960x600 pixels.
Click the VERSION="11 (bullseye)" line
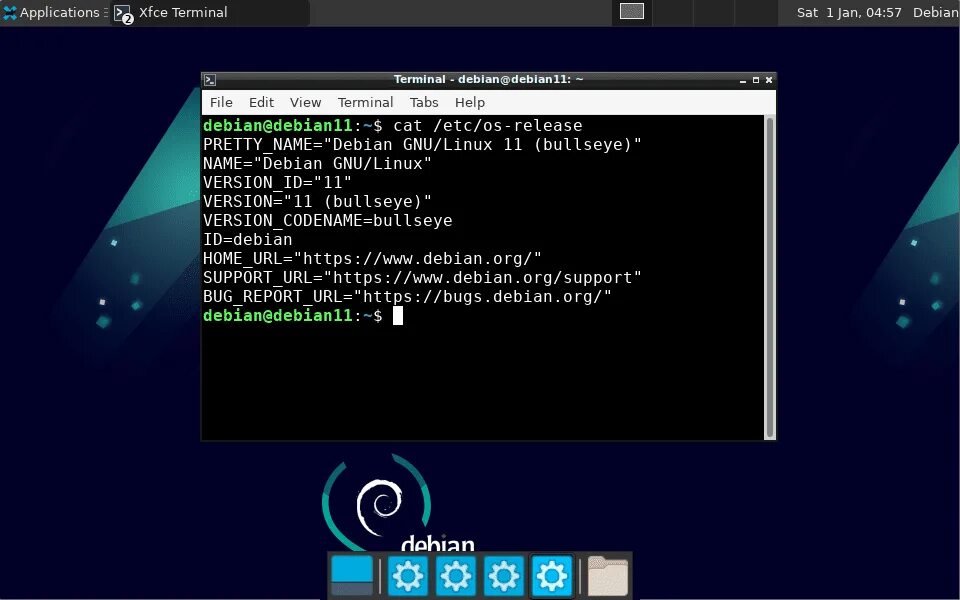[317, 201]
